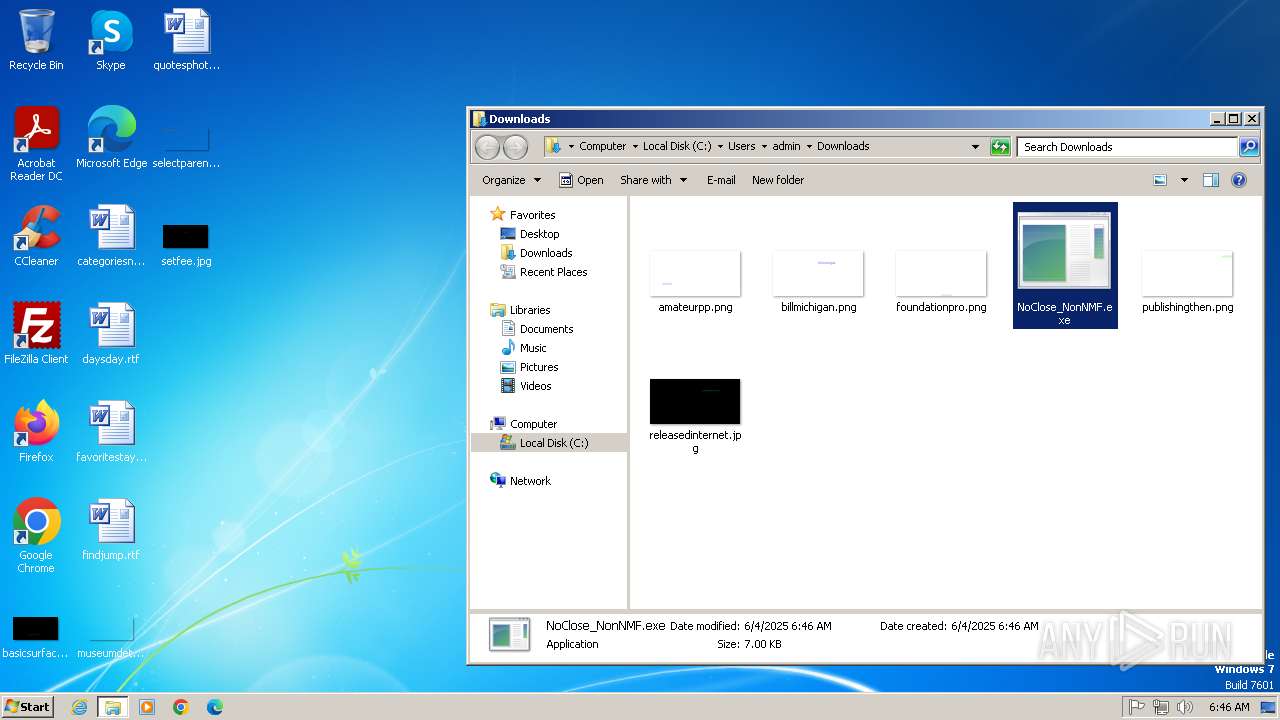
Task: Click the Explorer Forward navigation button
Action: 515,147
